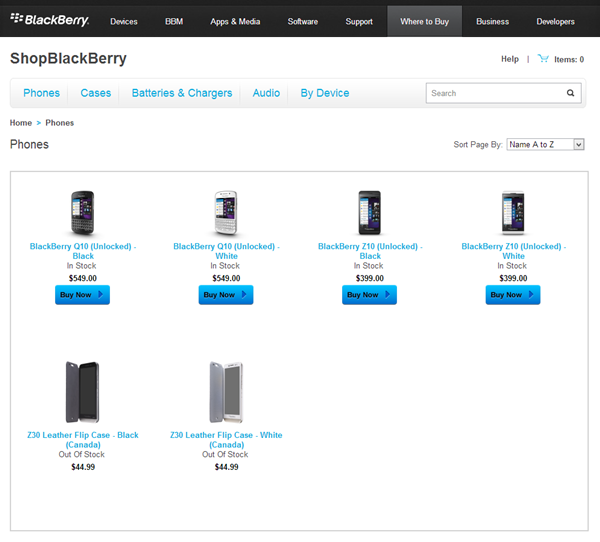Buy Now the Z10 Black
Viewport: 600px width, 542px height.
(x=369, y=295)
